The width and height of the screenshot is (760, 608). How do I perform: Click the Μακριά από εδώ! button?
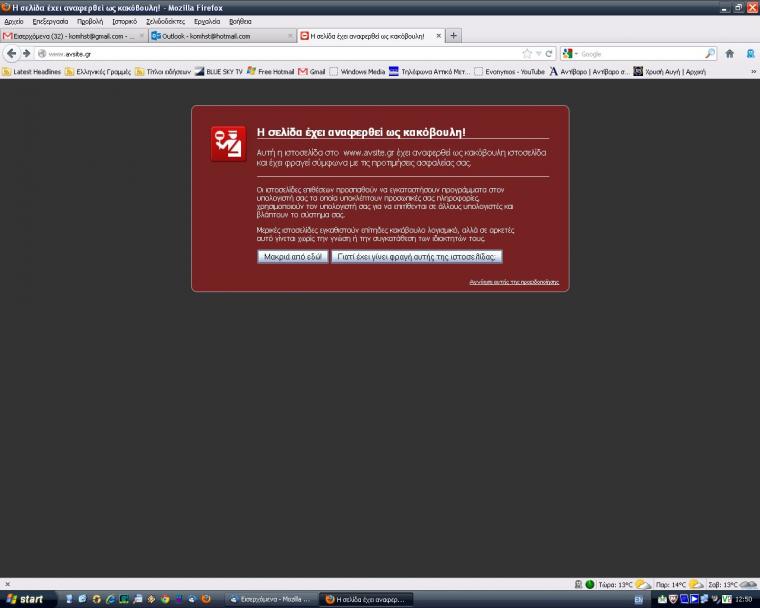293,256
